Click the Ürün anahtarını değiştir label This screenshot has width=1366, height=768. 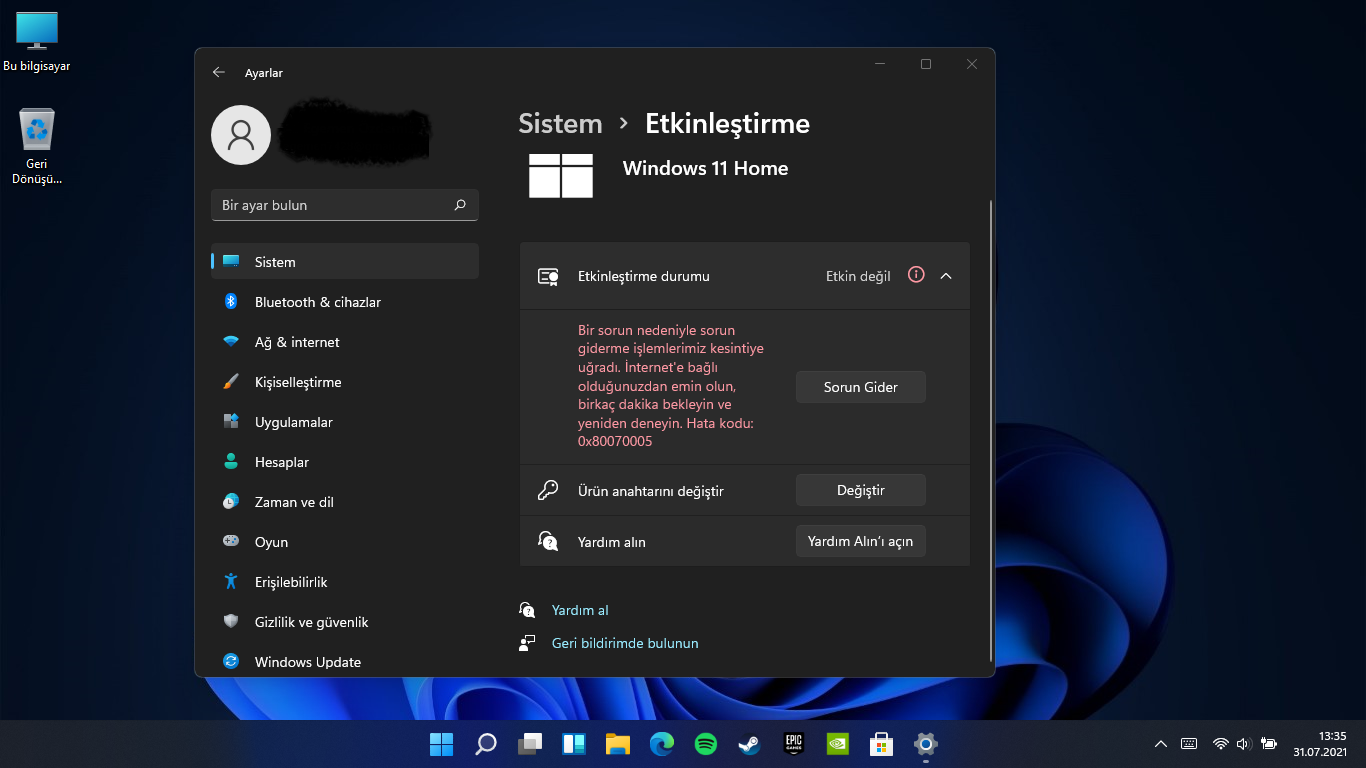point(651,491)
